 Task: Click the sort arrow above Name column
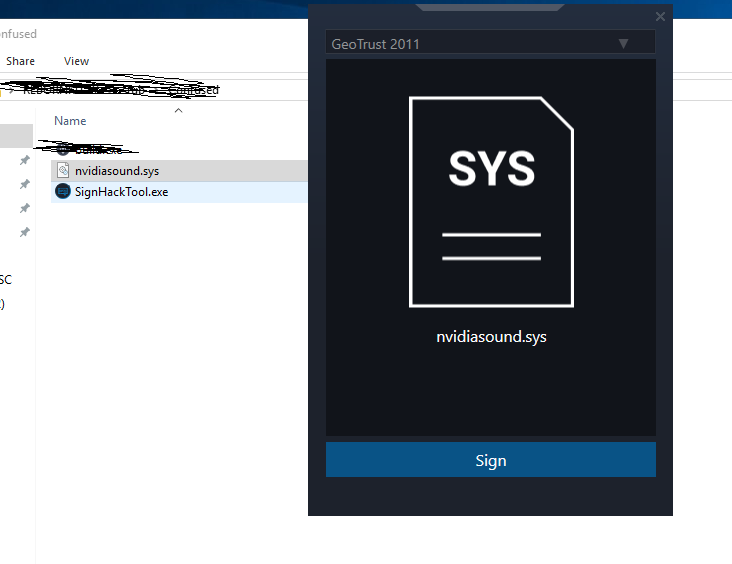[178, 111]
